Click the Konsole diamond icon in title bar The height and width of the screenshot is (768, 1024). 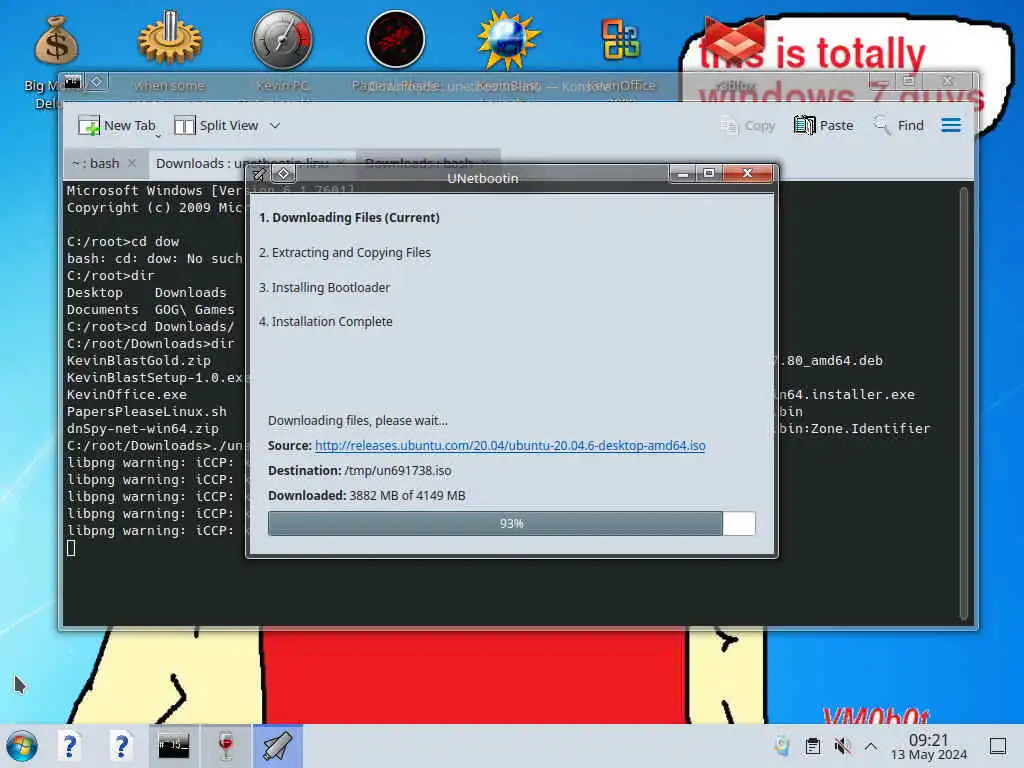point(97,82)
